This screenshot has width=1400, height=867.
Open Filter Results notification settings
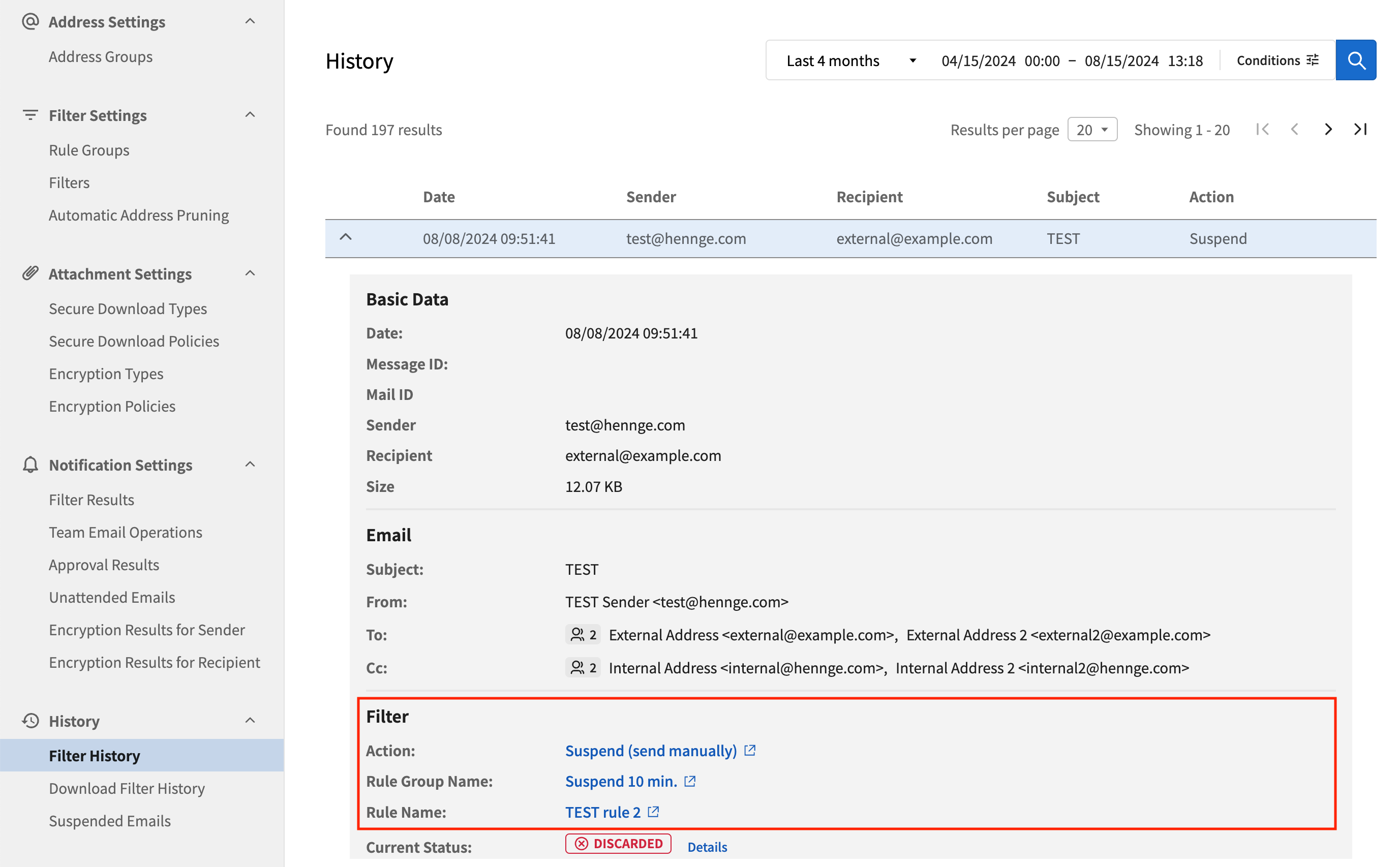[x=91, y=500]
